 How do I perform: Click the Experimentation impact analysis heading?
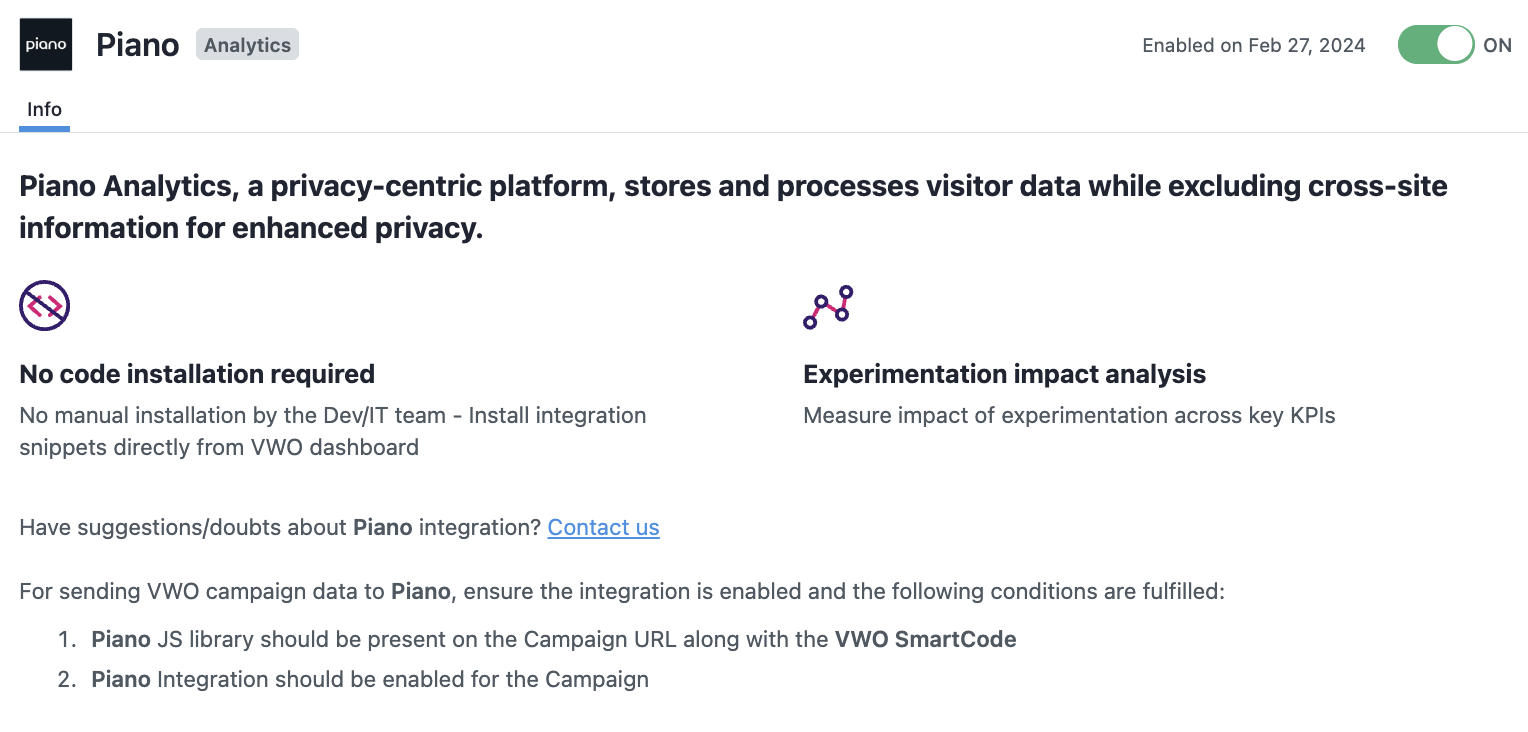click(1004, 374)
